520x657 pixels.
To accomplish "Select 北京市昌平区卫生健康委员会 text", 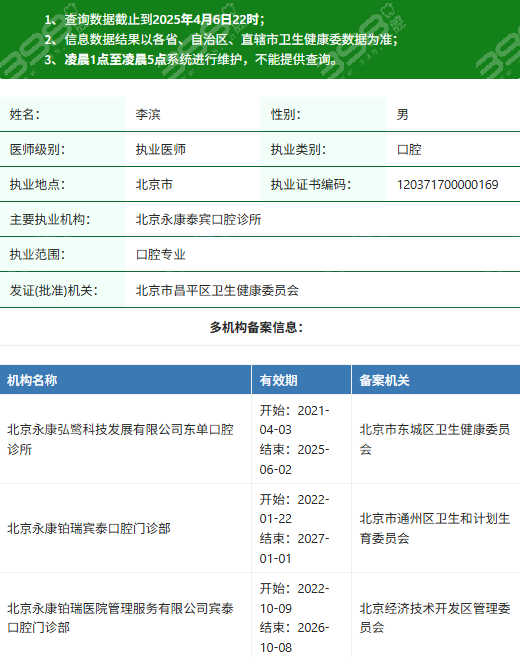I will coord(217,290).
